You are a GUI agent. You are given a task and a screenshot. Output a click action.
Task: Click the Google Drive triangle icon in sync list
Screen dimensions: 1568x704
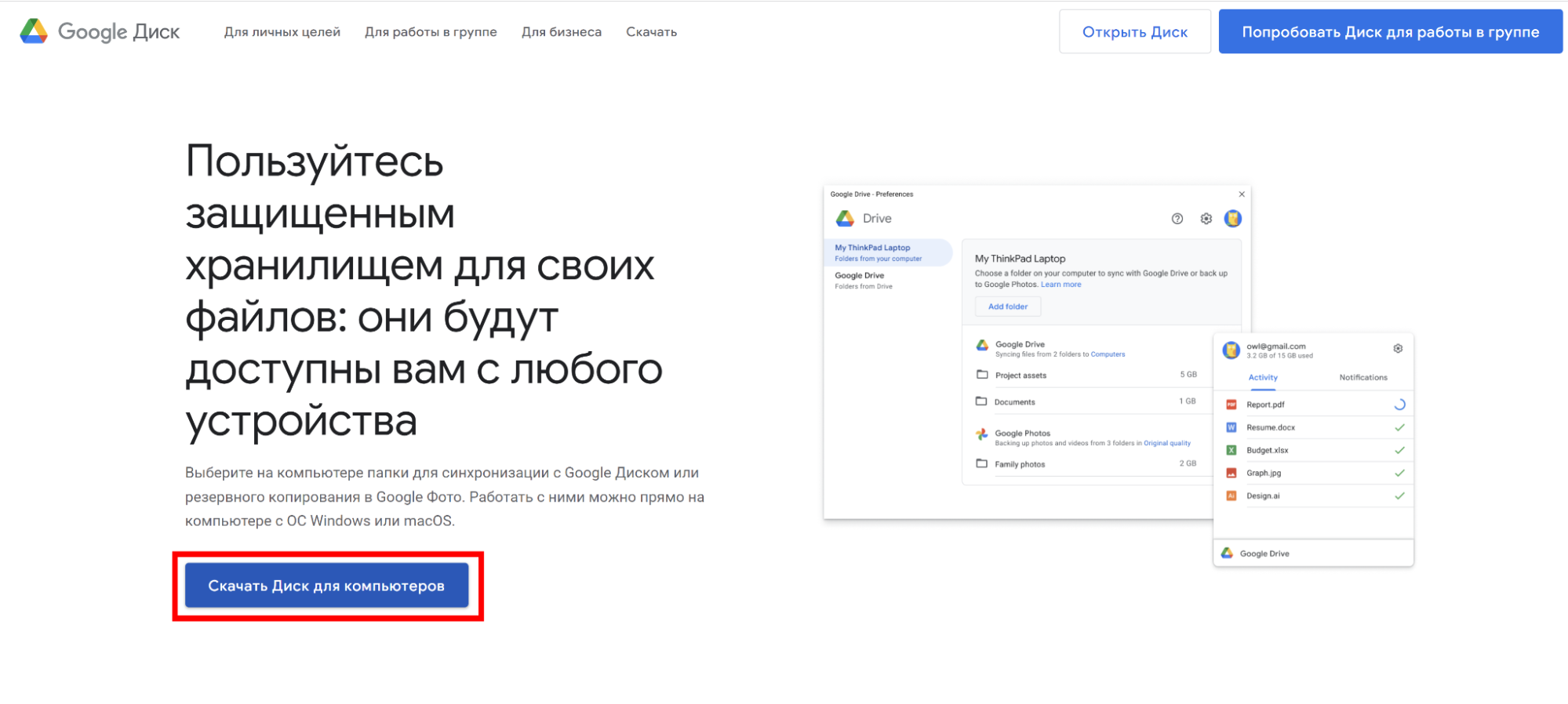pyautogui.click(x=982, y=345)
